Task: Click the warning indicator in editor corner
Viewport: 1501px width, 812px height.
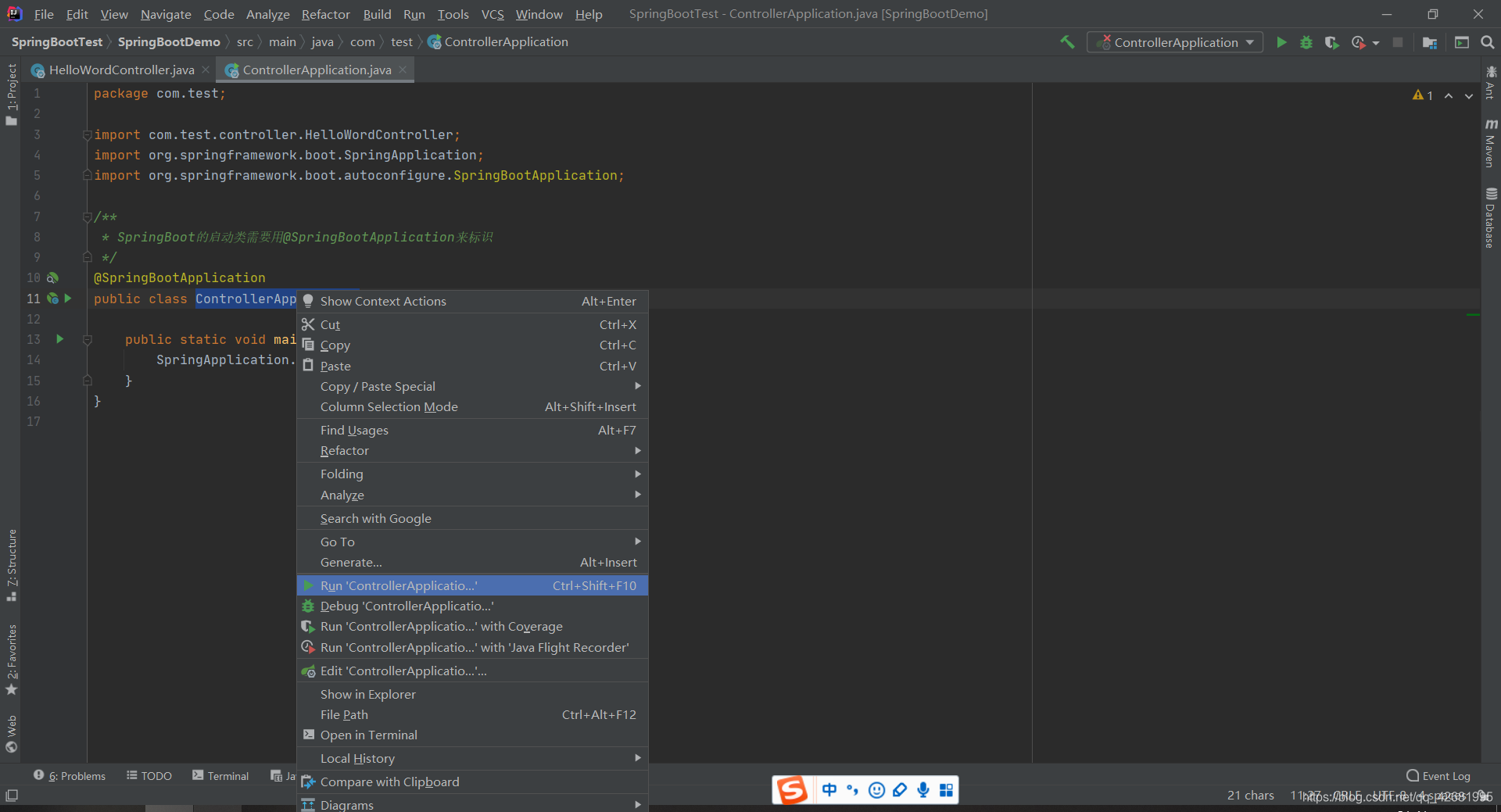Action: click(1423, 95)
